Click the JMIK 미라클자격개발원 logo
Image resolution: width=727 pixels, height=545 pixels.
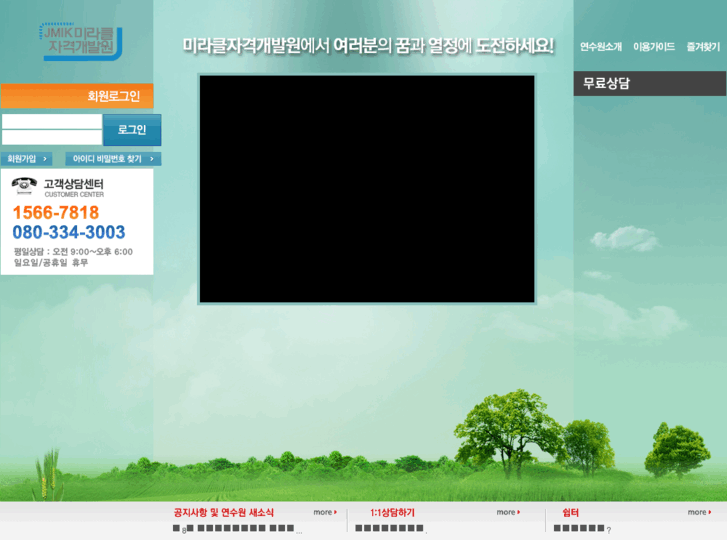80,41
